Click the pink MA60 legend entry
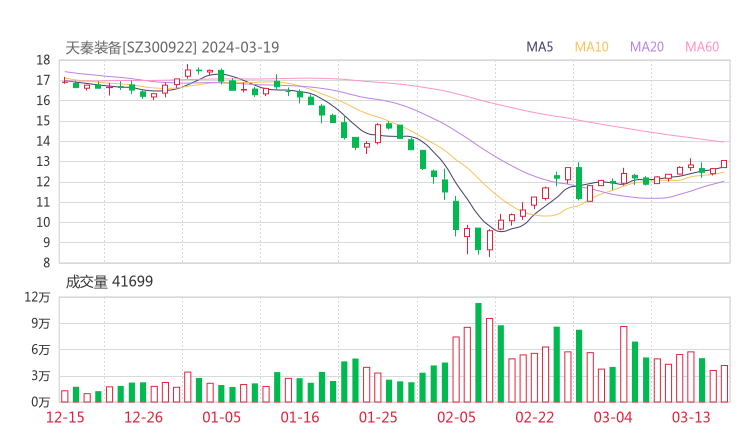This screenshot has height=440, width=740. 702,47
